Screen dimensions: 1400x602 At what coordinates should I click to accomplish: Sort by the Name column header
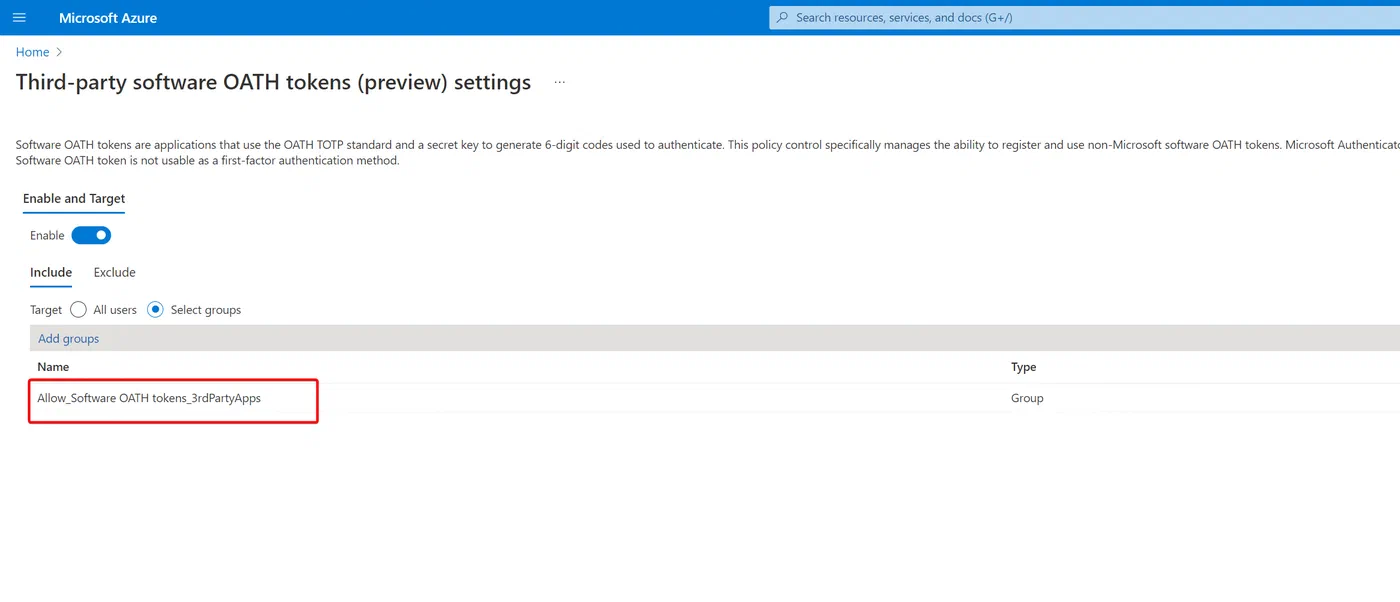(53, 368)
